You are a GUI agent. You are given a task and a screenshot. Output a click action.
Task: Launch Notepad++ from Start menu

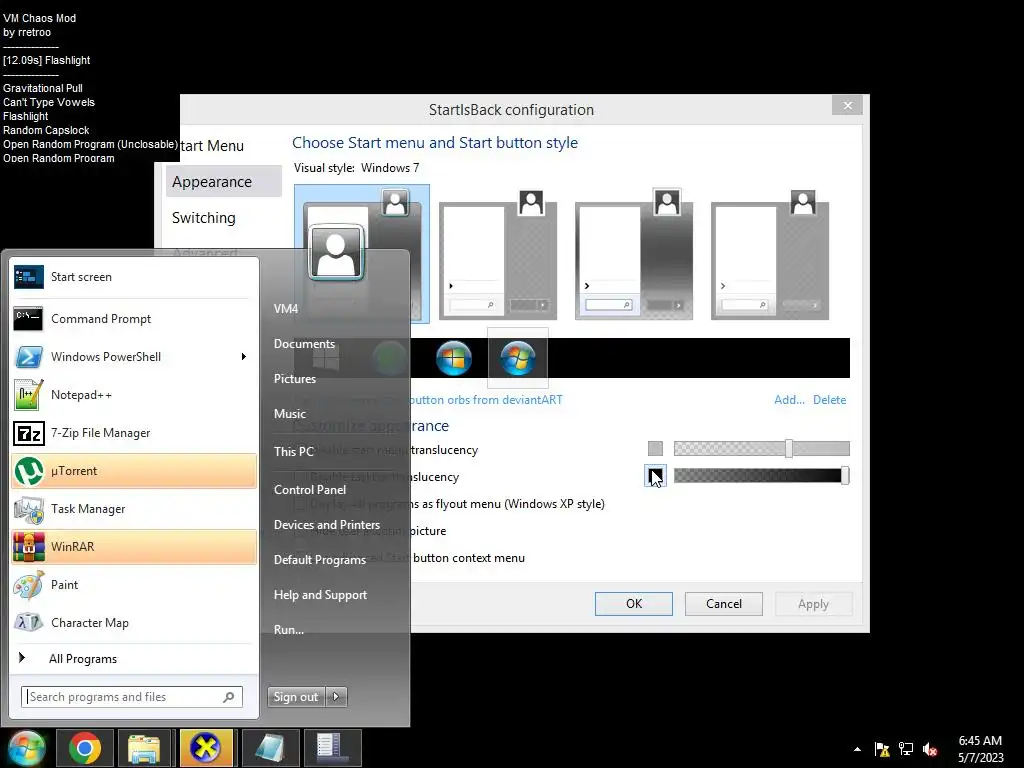[x=134, y=394]
